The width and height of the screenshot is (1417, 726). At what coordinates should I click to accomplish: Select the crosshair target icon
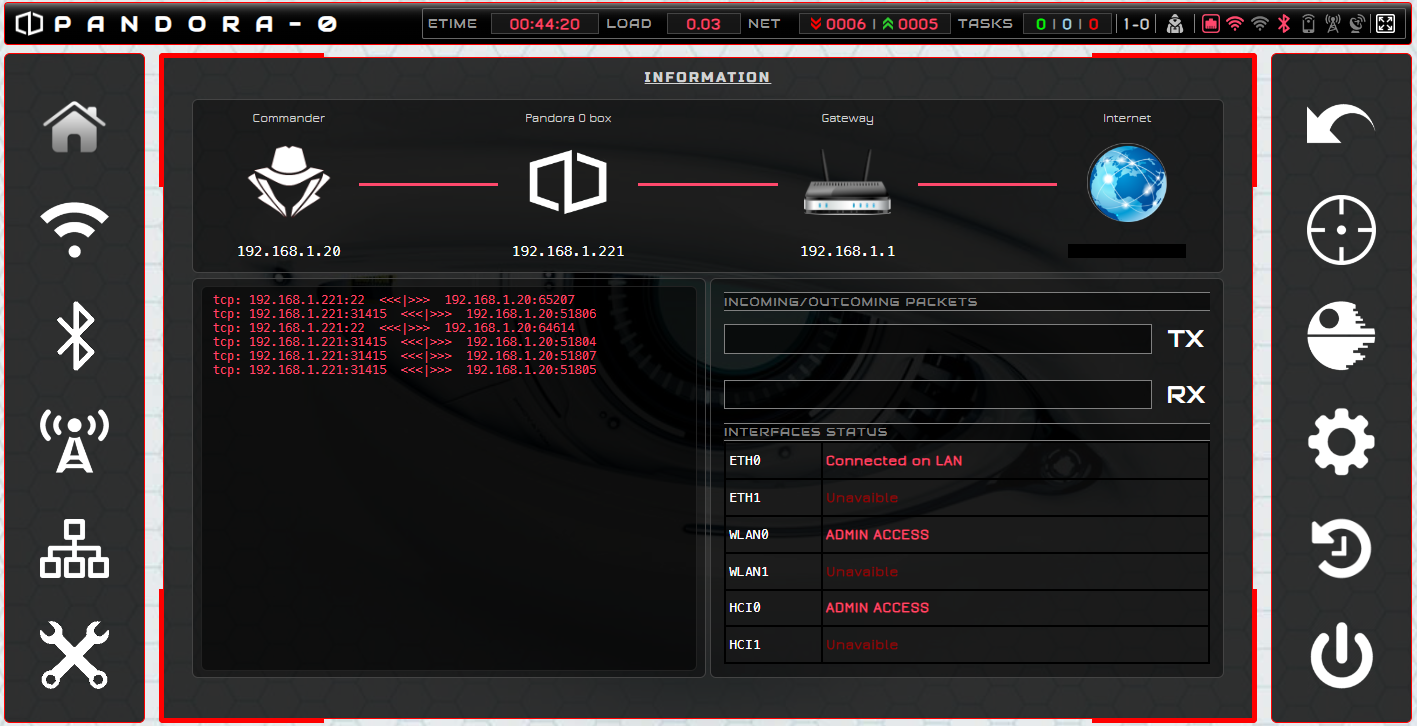1341,230
